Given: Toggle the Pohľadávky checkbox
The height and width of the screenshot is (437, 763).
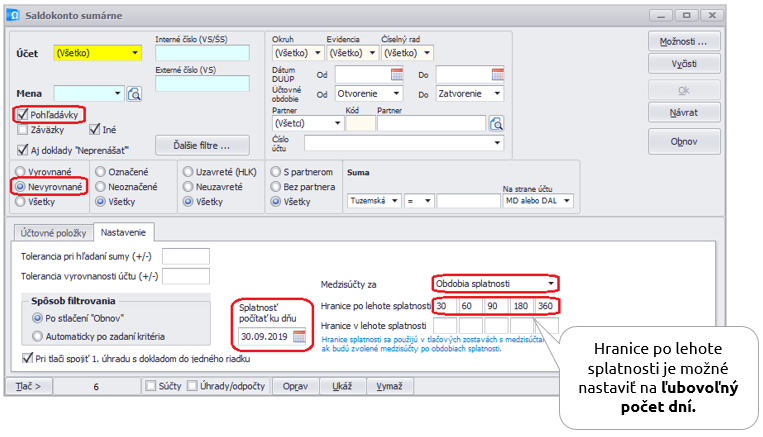Looking at the screenshot, I should pyautogui.click(x=23, y=114).
